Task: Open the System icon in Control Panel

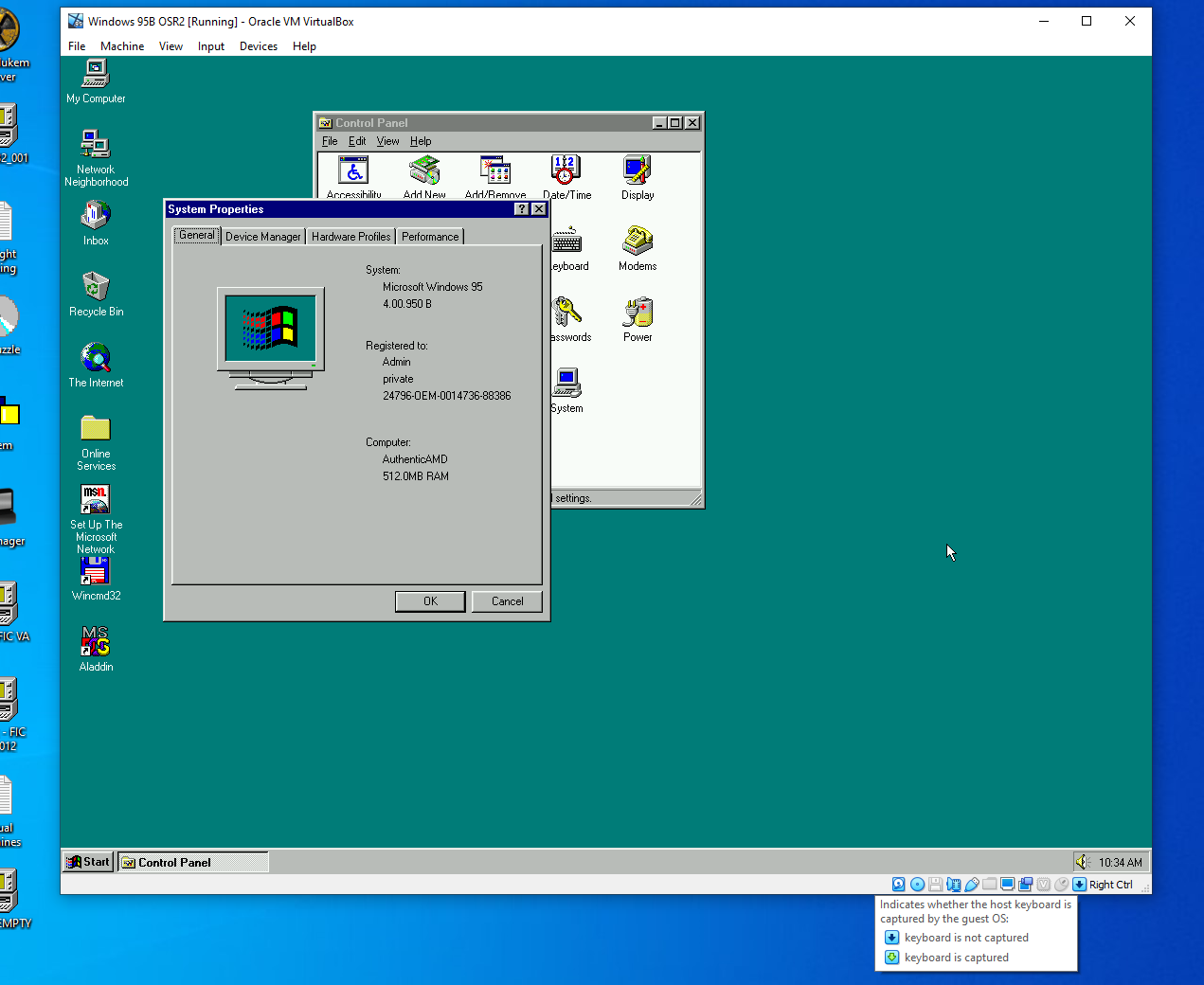Action: (x=566, y=383)
